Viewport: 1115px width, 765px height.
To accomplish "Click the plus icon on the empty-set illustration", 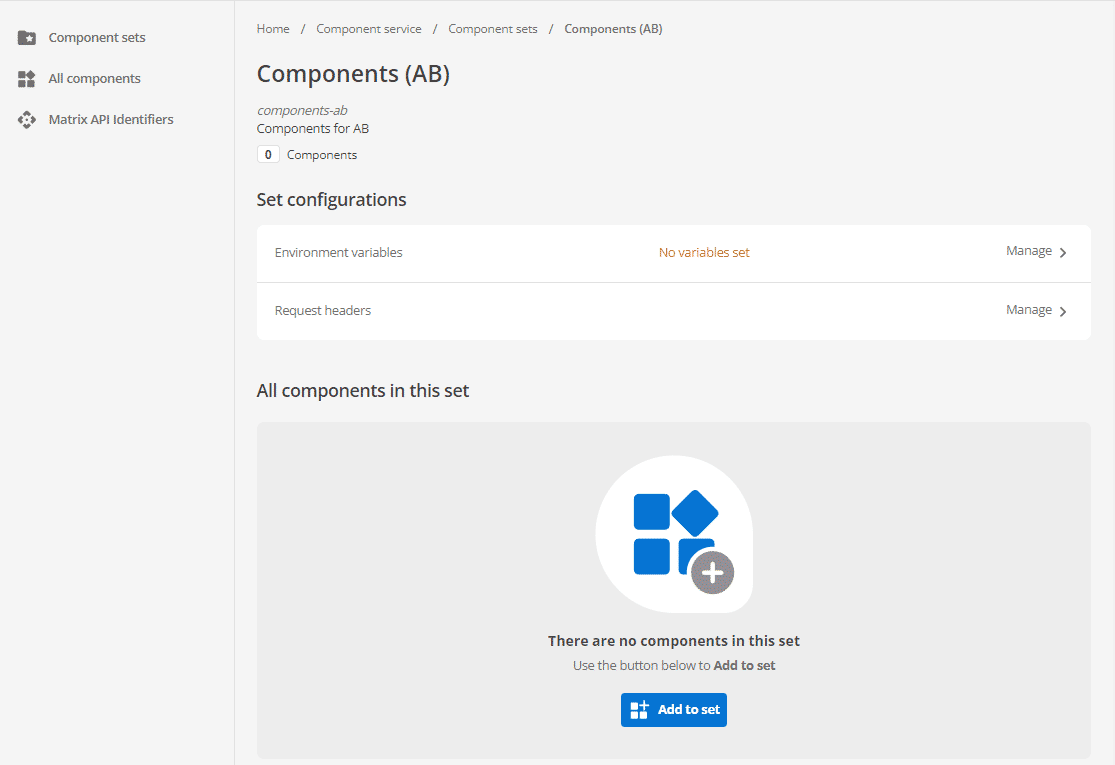I will (x=712, y=574).
